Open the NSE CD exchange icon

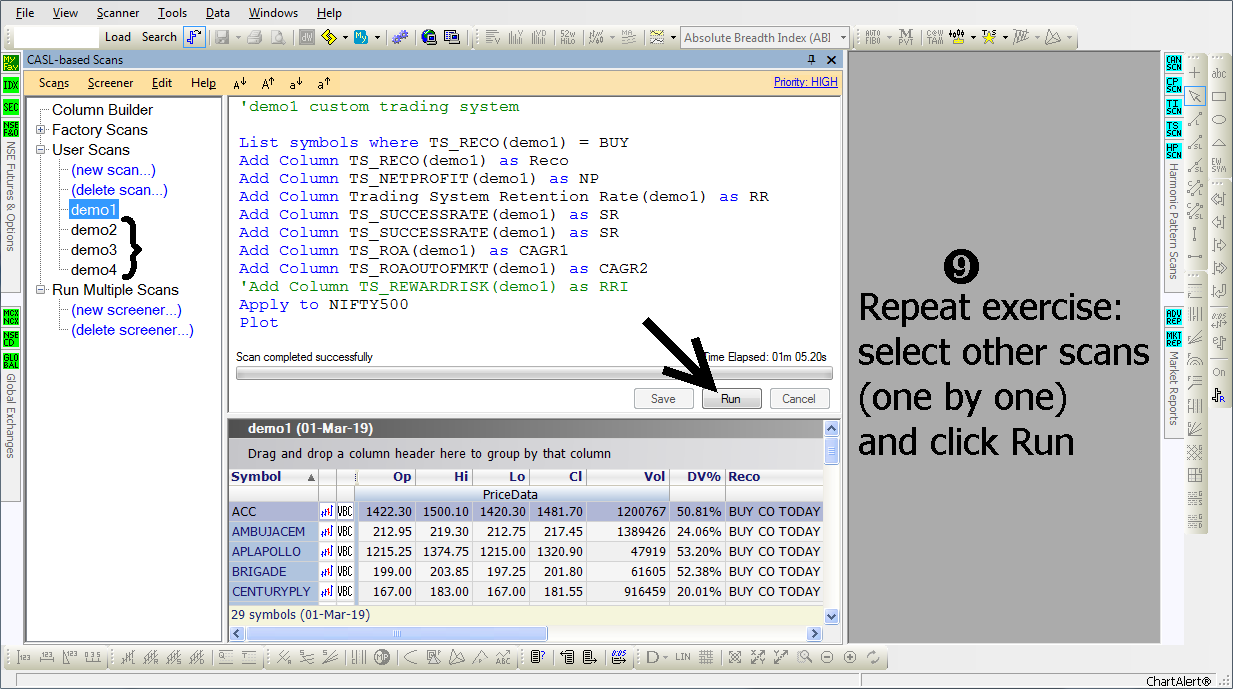[11, 339]
